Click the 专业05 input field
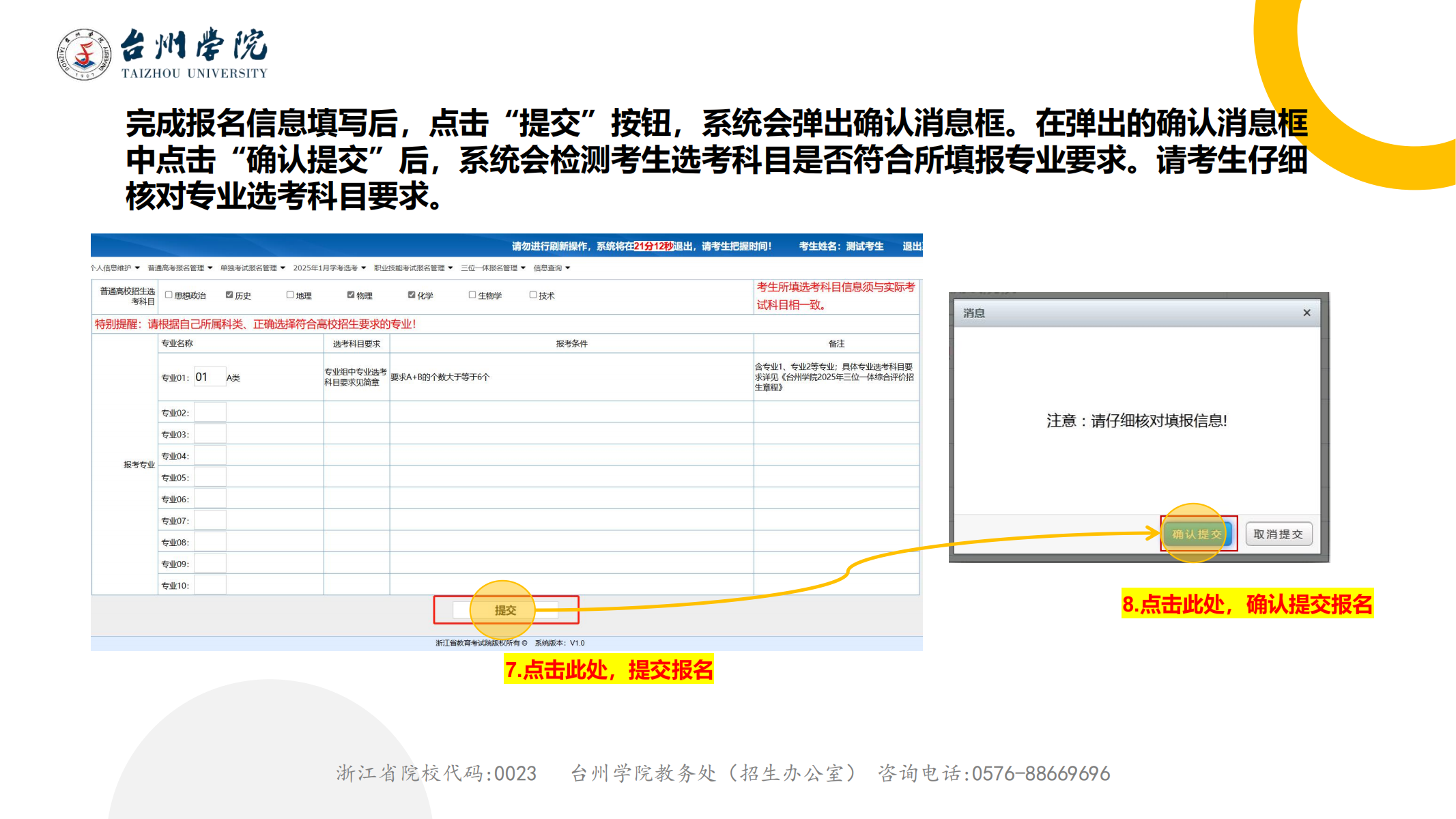 click(210, 477)
